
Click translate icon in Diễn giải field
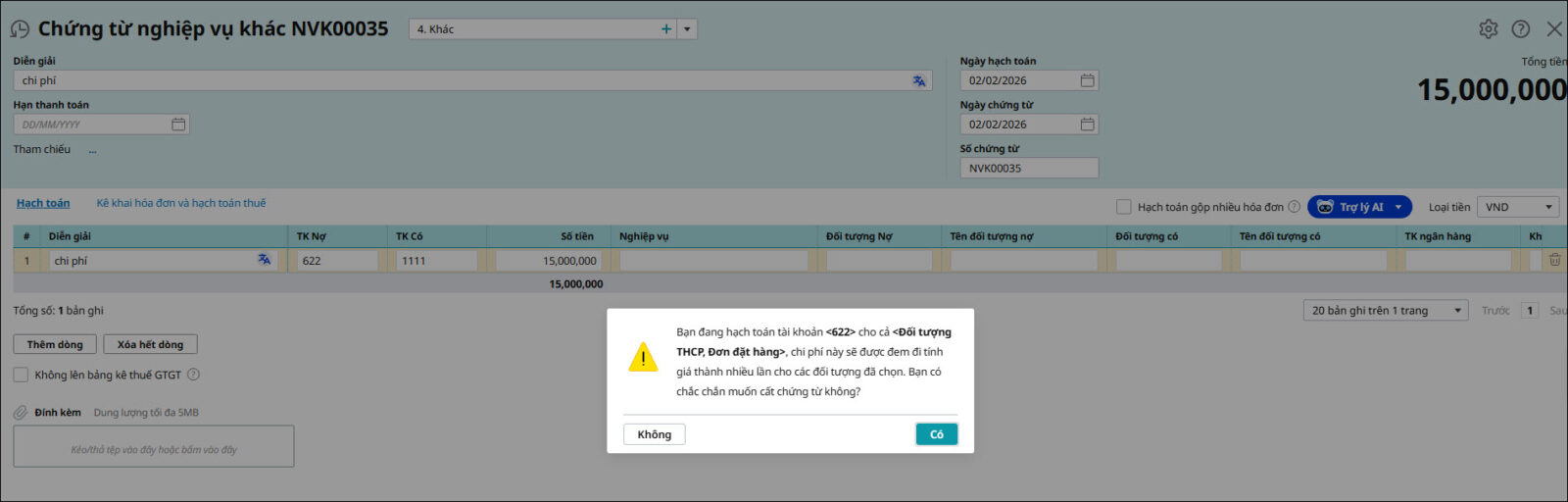pos(918,81)
